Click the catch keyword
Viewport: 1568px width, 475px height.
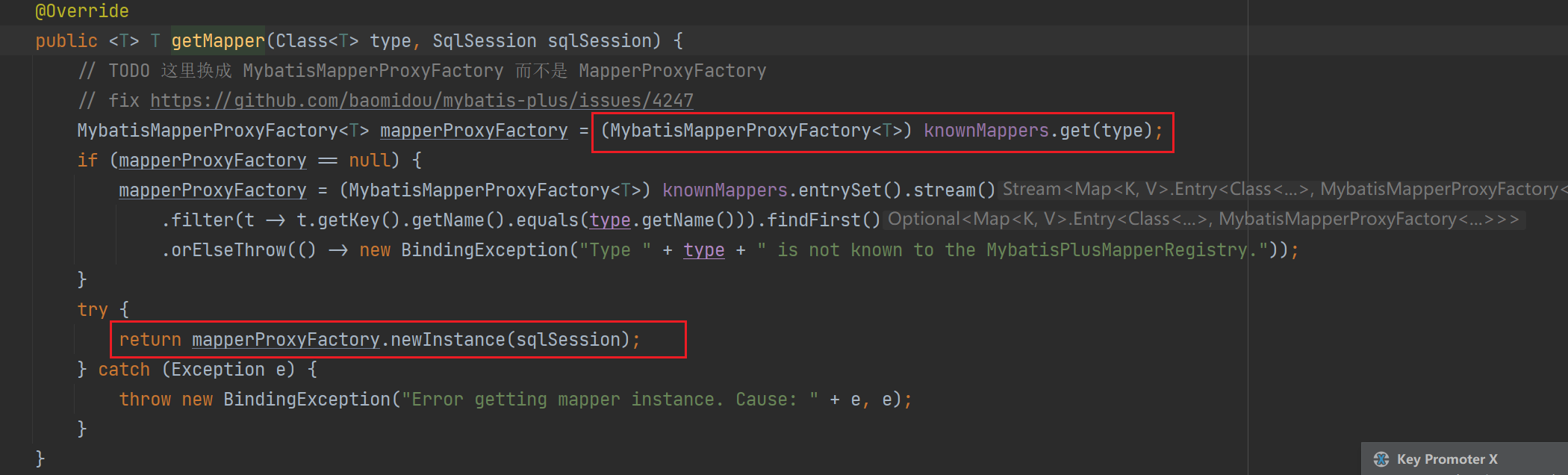pos(124,370)
